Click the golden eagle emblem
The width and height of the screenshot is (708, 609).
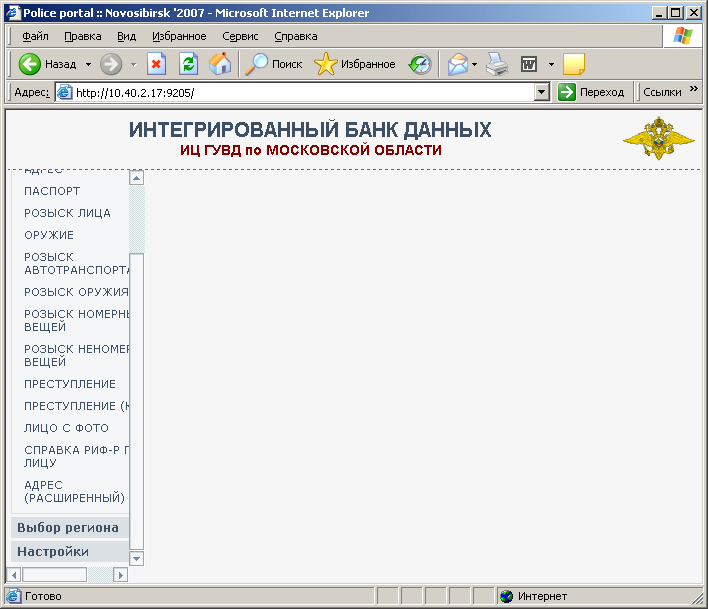point(658,138)
